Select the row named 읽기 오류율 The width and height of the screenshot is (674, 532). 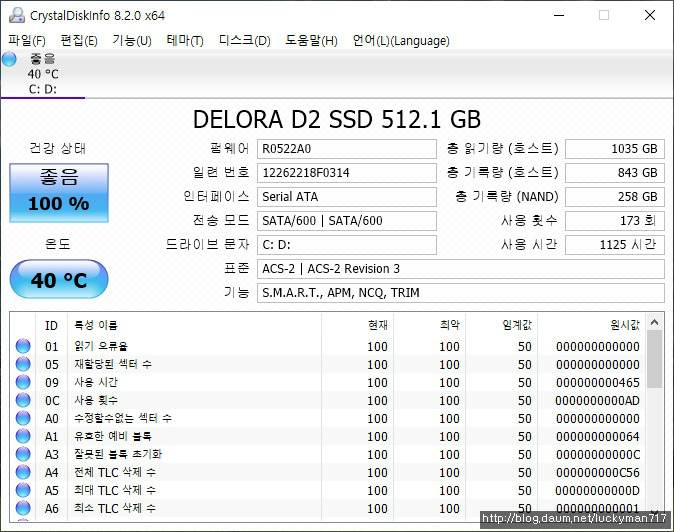tap(328, 346)
